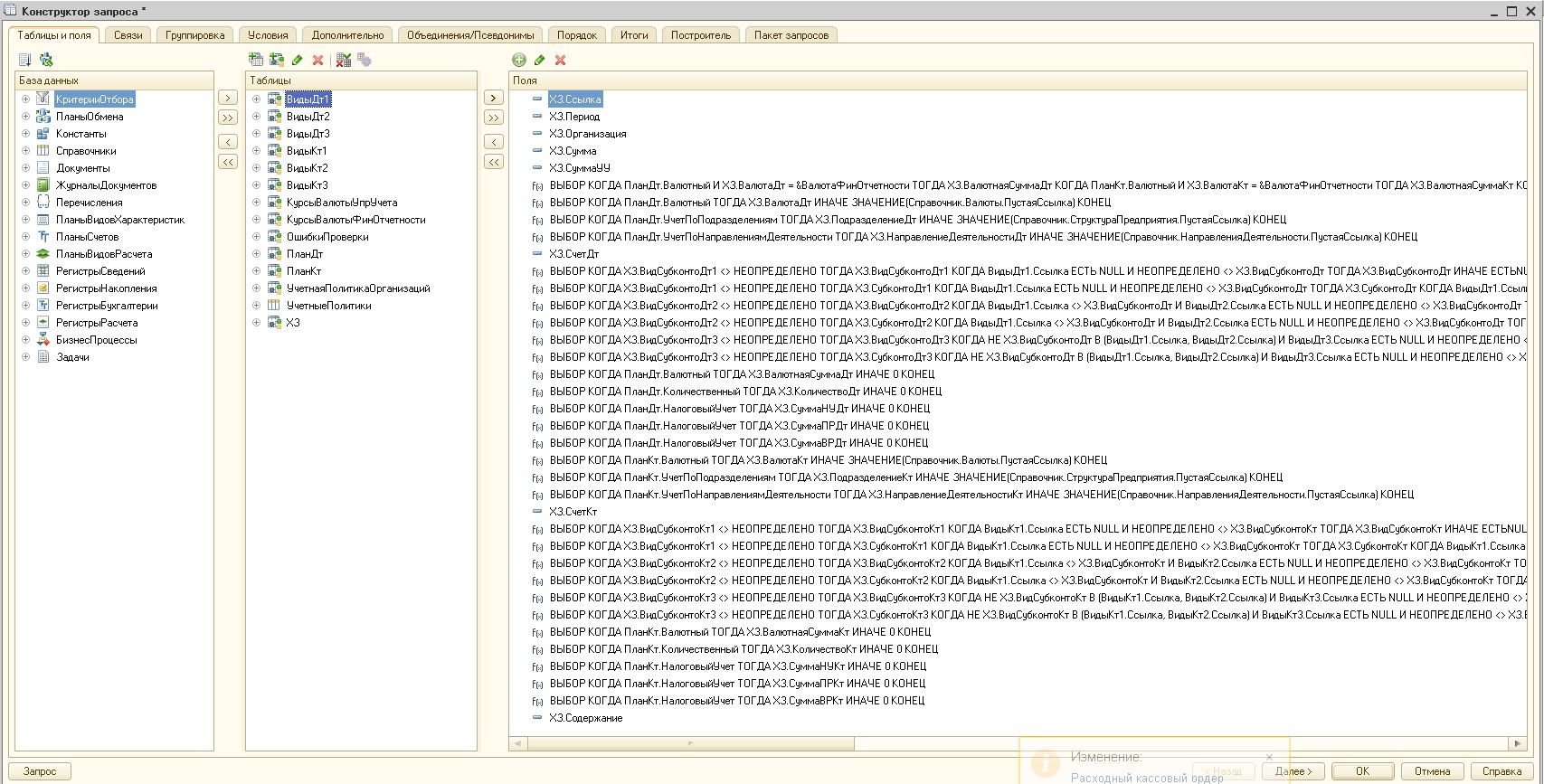1544x784 pixels.
Task: Open the Построитель tab
Action: (701, 34)
